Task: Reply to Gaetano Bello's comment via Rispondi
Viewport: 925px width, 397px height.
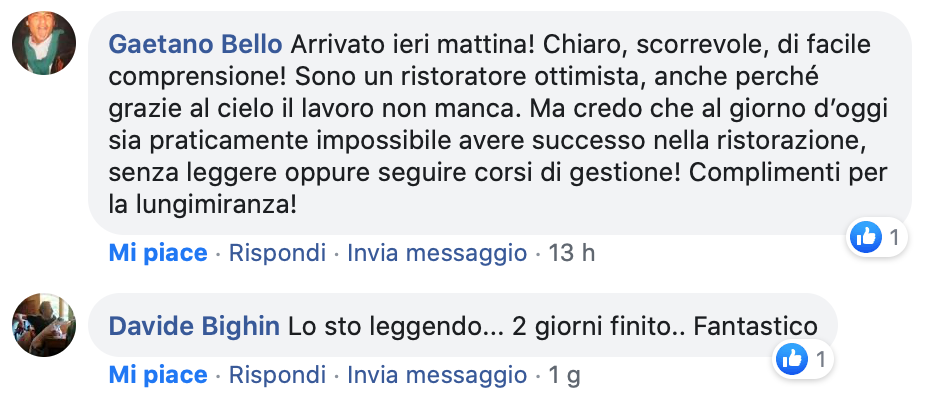Action: coord(277,253)
